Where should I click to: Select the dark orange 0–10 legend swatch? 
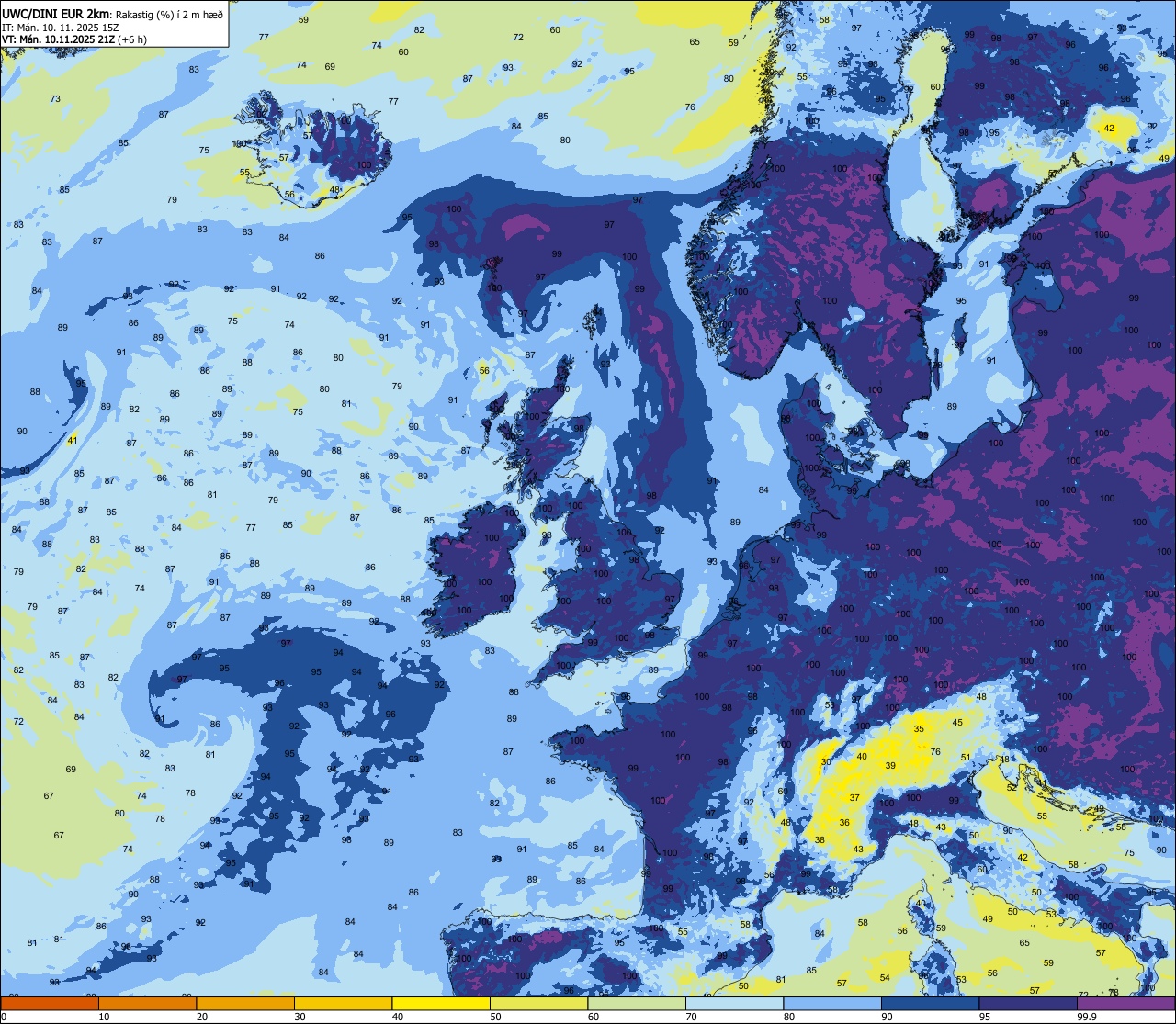click(x=50, y=1003)
